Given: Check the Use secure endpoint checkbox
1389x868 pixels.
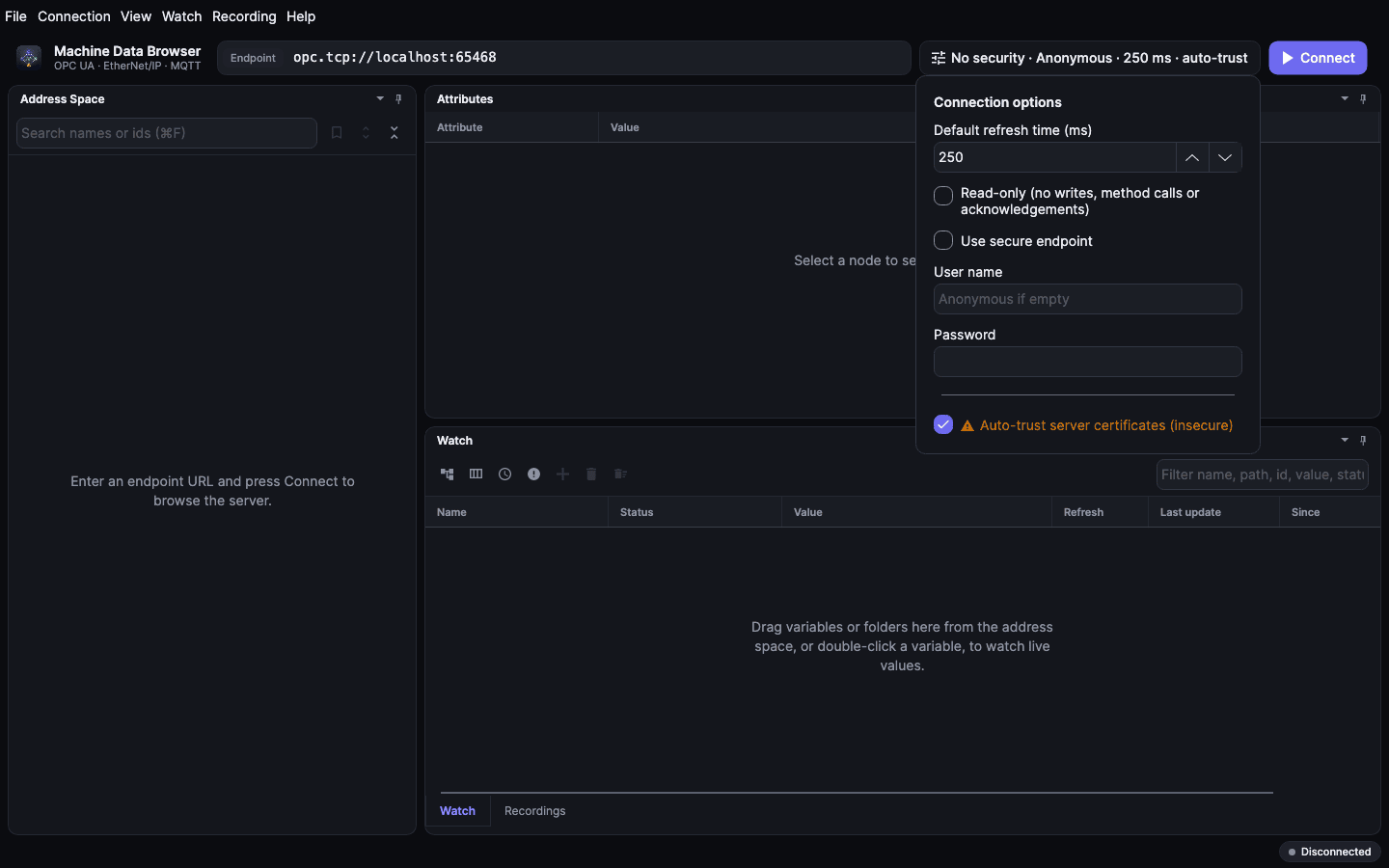Looking at the screenshot, I should 943,240.
